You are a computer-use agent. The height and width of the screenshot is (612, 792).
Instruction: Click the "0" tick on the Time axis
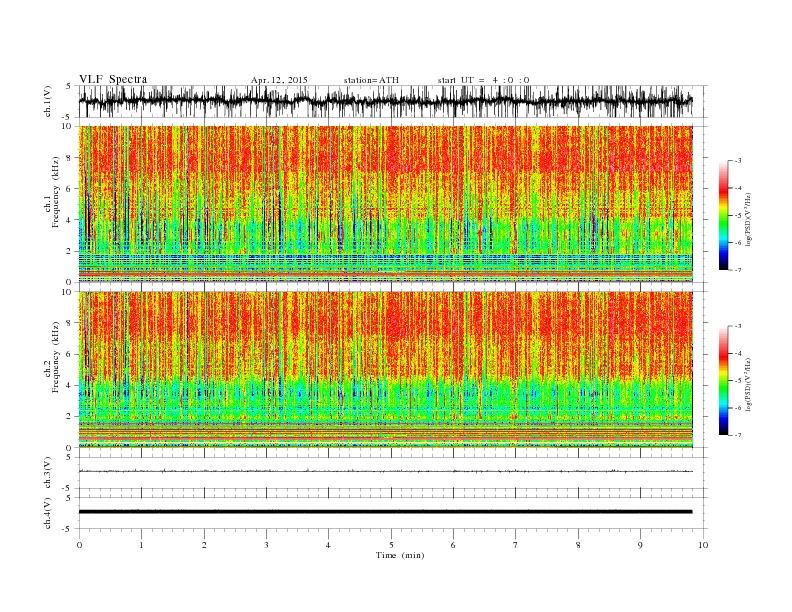pos(79,545)
